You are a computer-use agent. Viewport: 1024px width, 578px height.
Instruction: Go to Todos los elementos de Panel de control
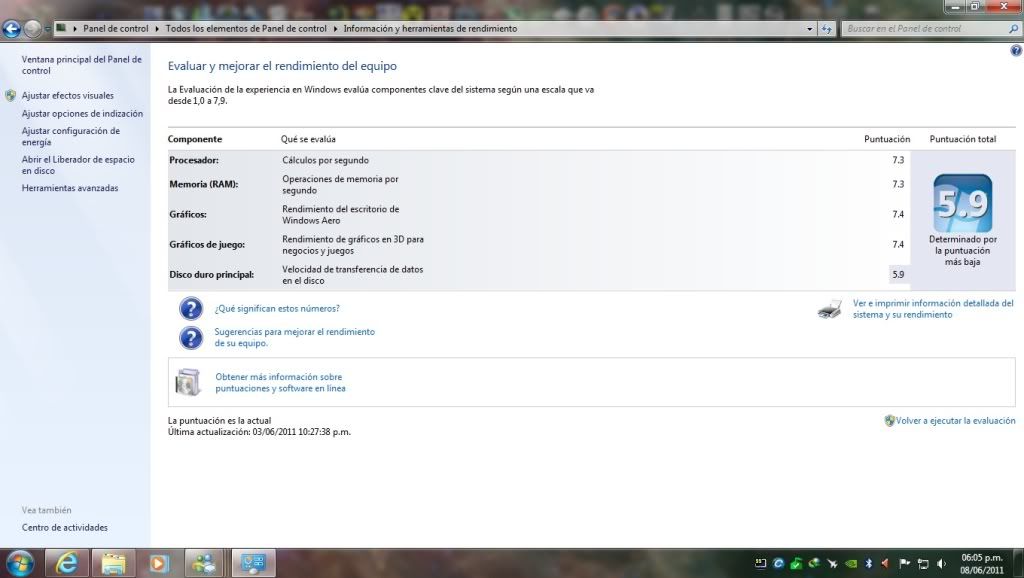tap(246, 29)
